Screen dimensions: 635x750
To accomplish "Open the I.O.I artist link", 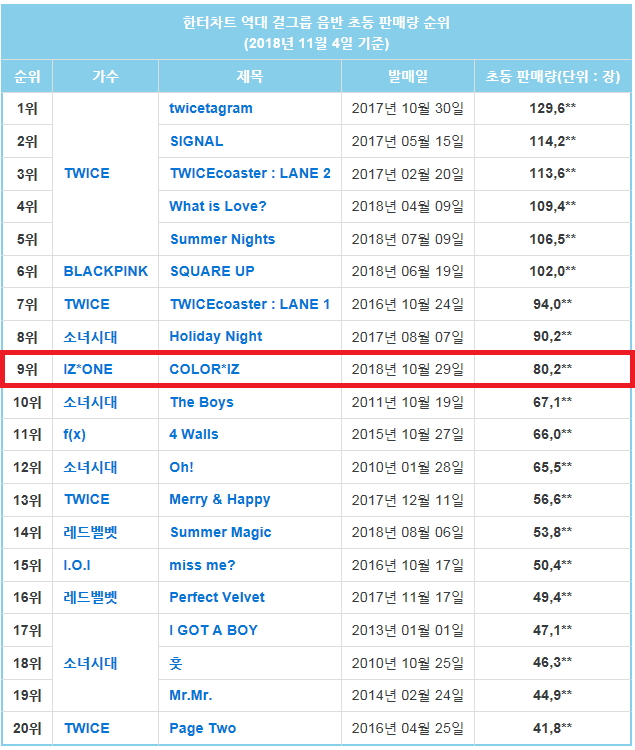I will [x=77, y=565].
